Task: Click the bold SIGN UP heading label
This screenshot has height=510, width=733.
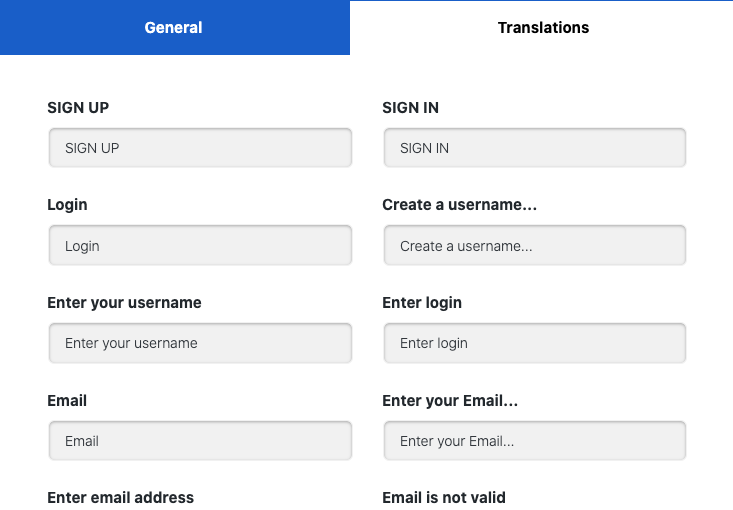Action: [x=78, y=108]
